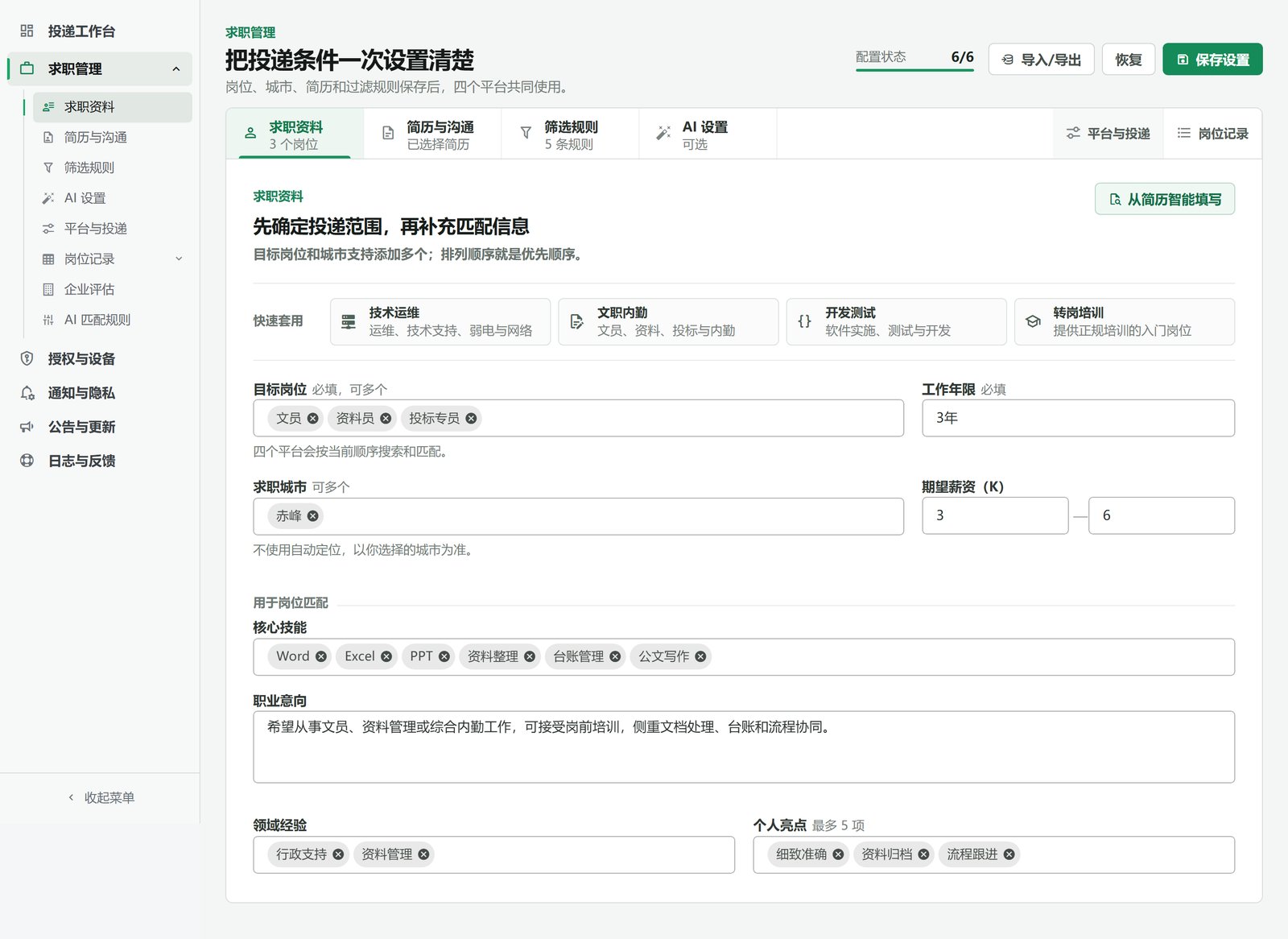Click the 恢复 button

coord(1129,60)
